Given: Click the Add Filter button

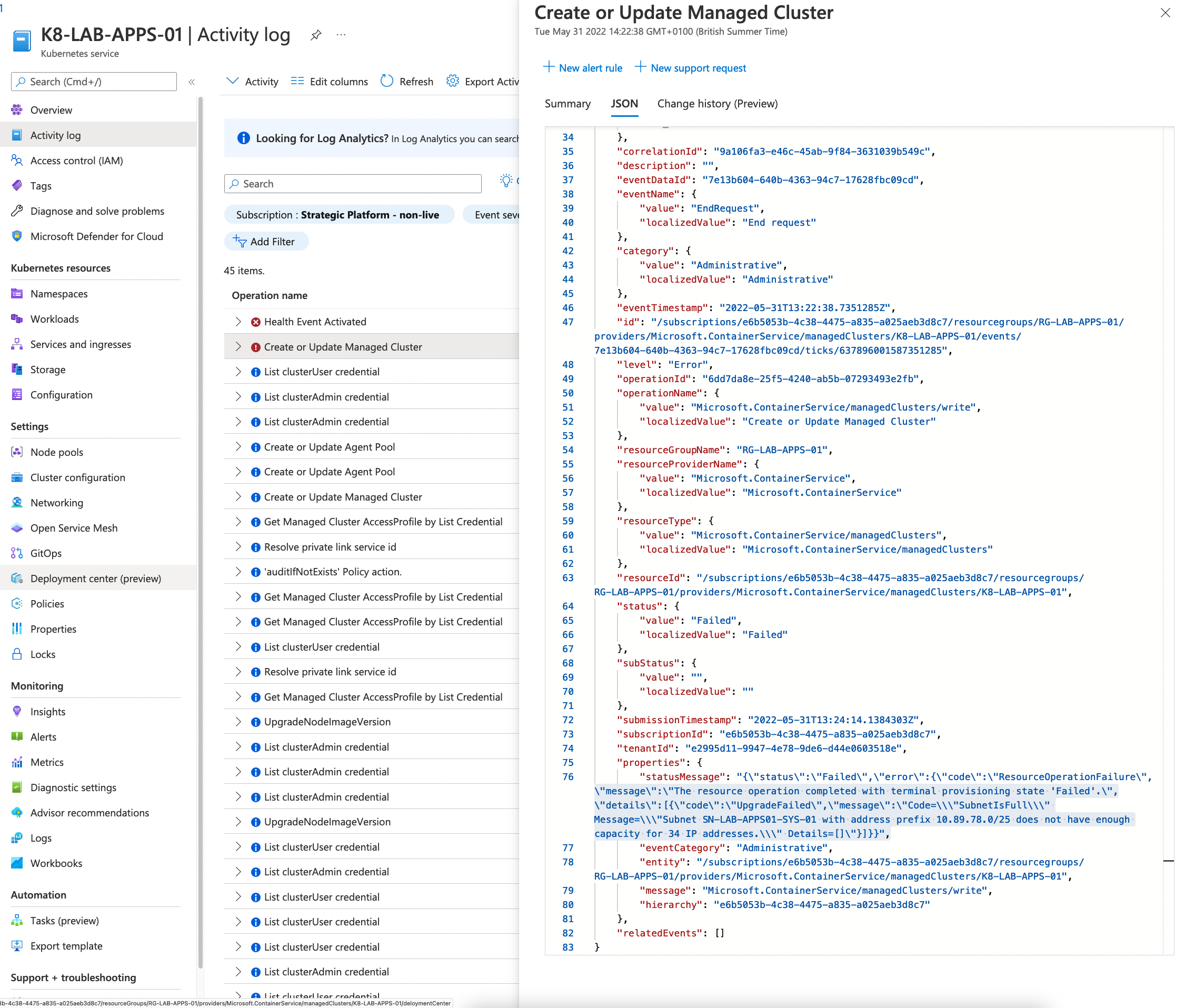Looking at the screenshot, I should (266, 241).
